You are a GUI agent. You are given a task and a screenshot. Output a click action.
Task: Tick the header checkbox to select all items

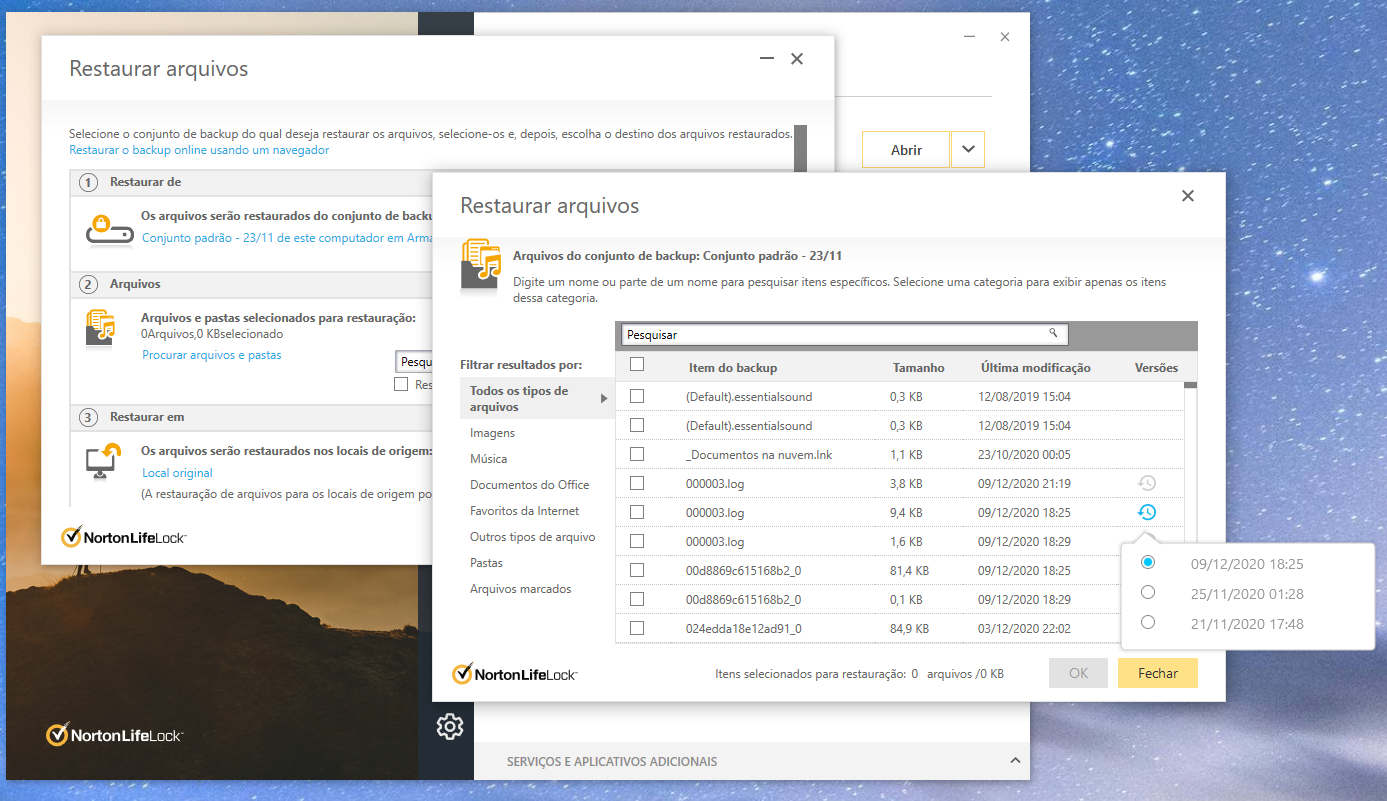tap(637, 365)
